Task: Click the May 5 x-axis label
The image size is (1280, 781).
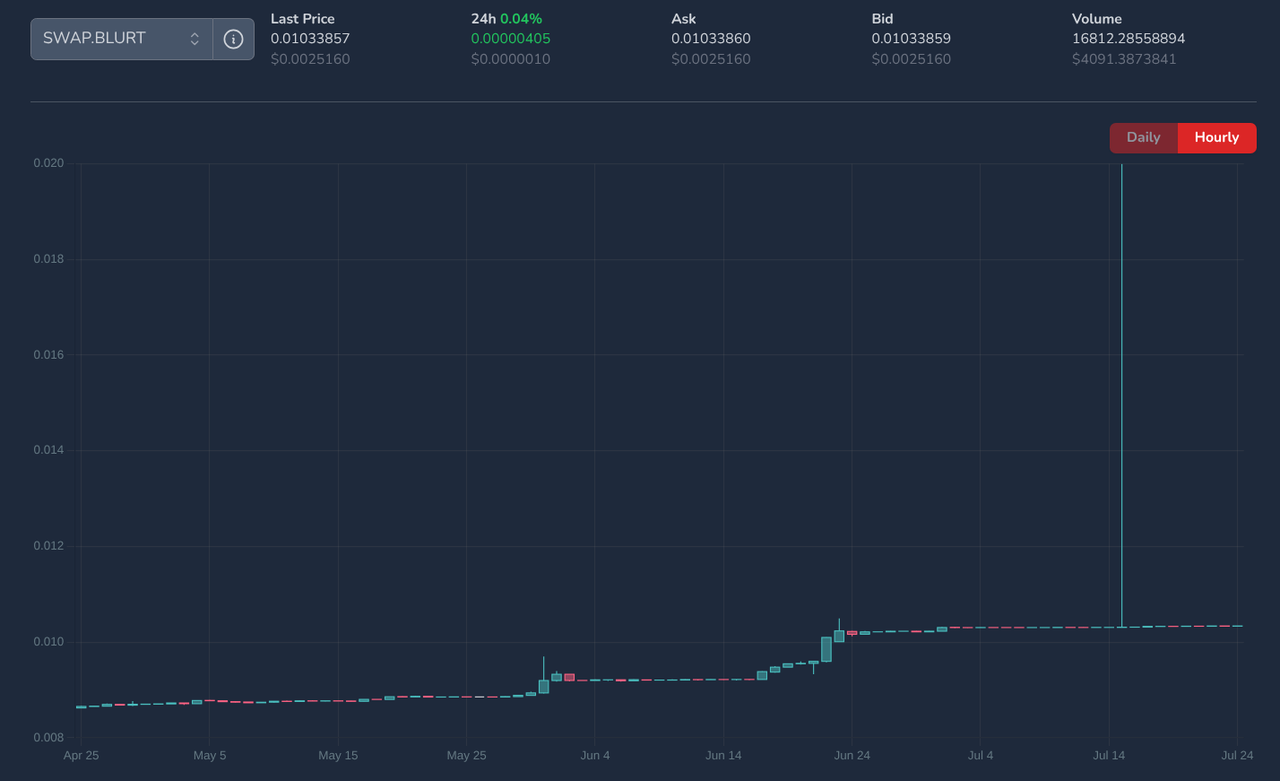Action: (x=209, y=755)
